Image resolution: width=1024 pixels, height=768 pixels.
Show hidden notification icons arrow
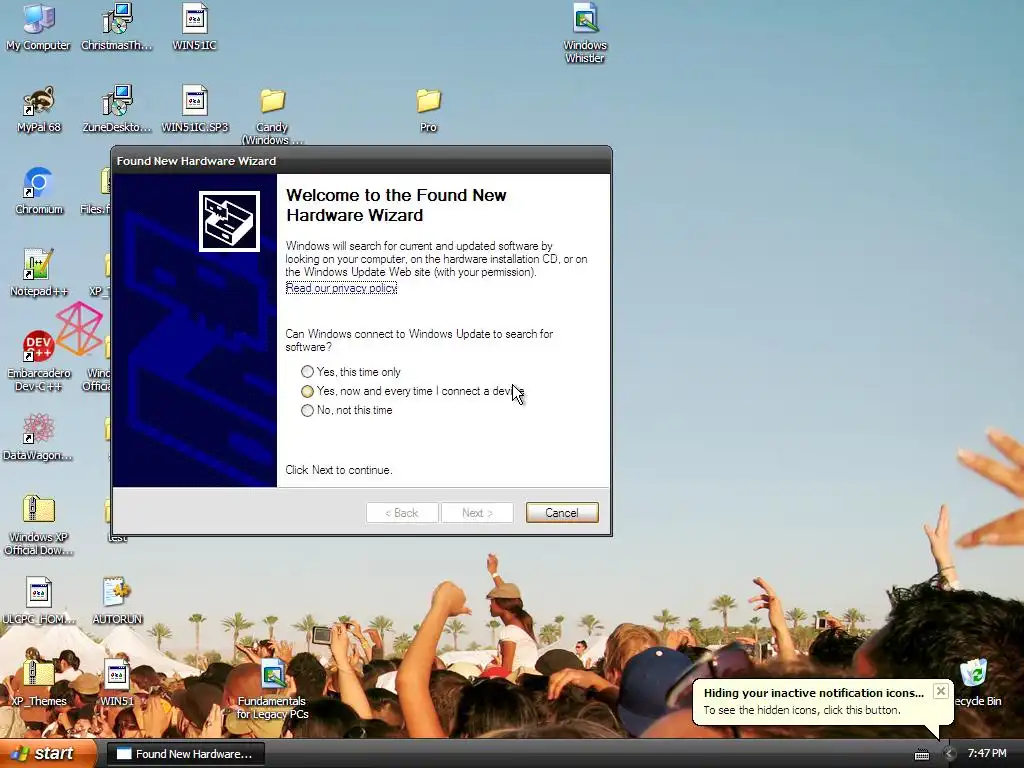tap(950, 754)
